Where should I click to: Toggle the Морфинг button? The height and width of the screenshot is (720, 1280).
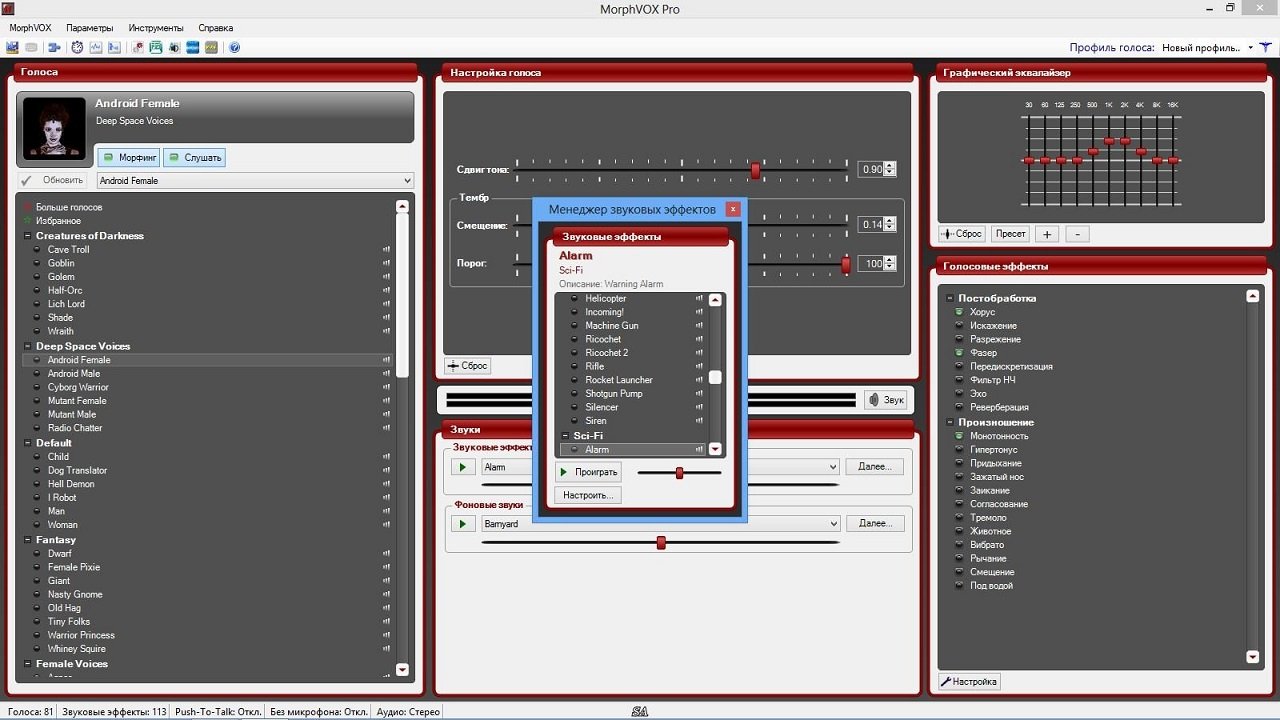coord(129,157)
